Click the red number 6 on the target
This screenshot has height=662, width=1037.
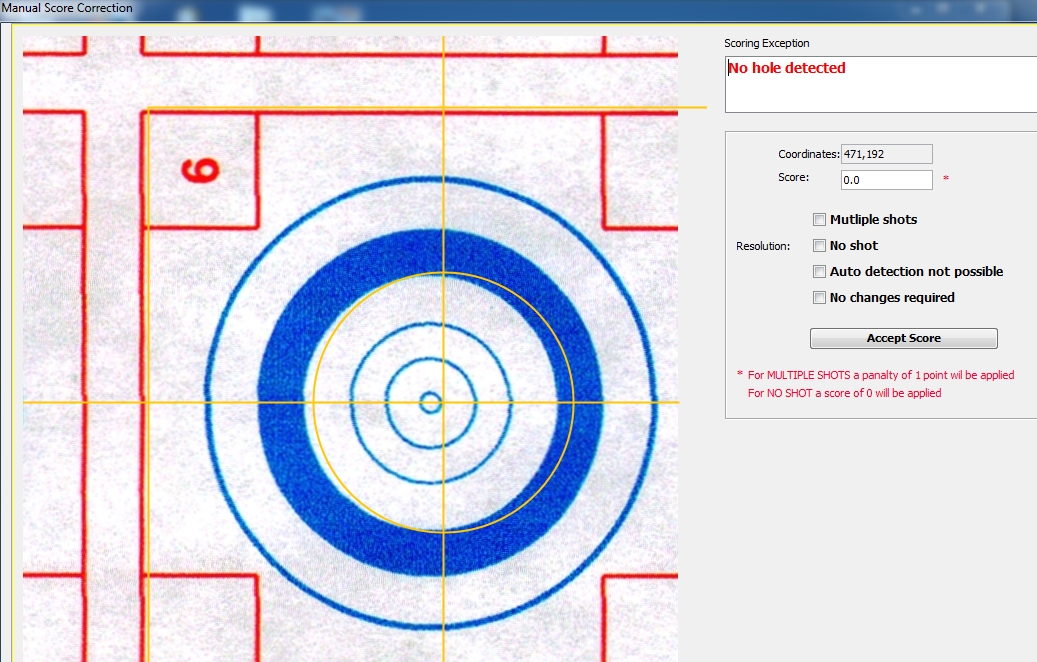click(201, 168)
